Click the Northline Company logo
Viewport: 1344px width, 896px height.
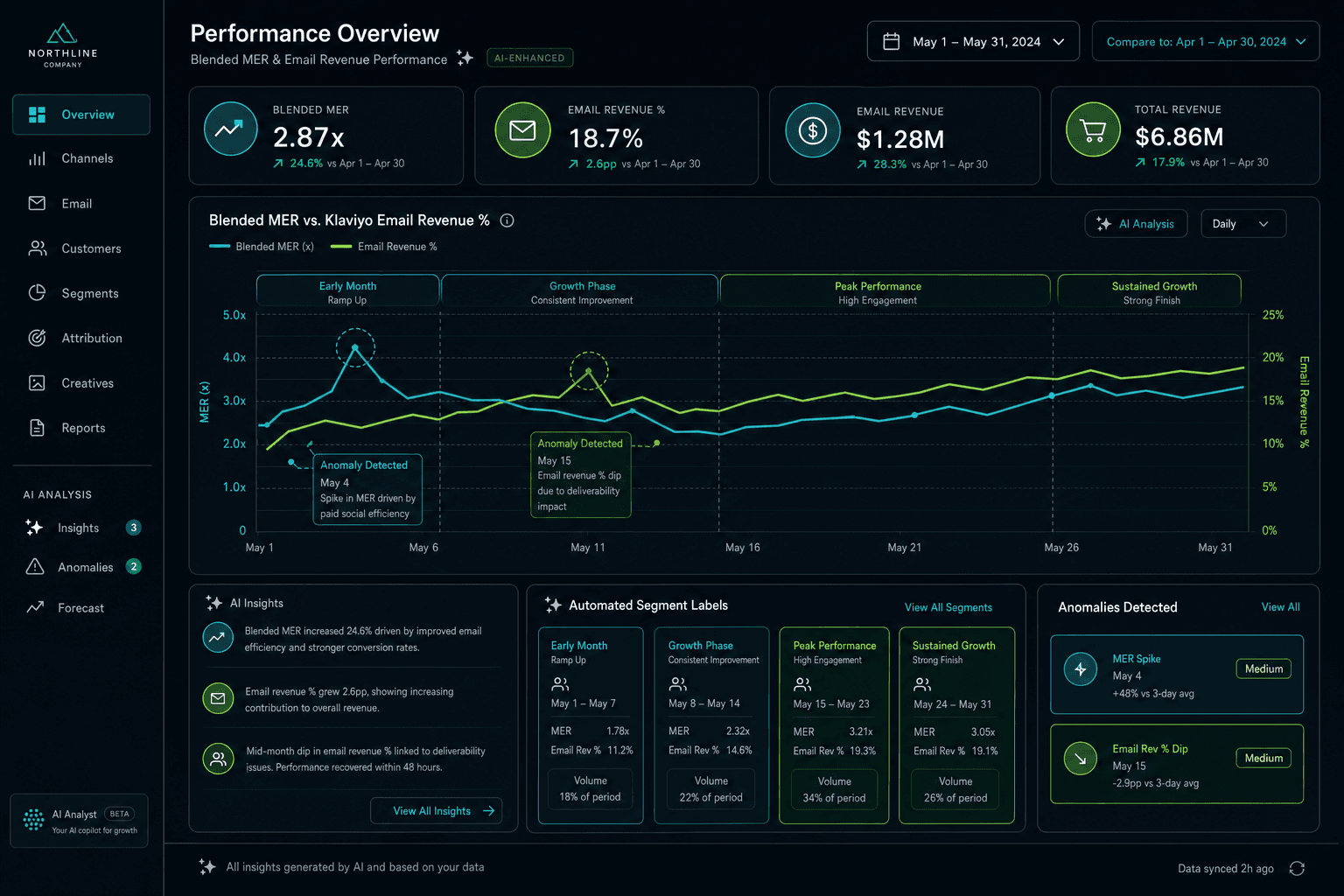point(62,45)
